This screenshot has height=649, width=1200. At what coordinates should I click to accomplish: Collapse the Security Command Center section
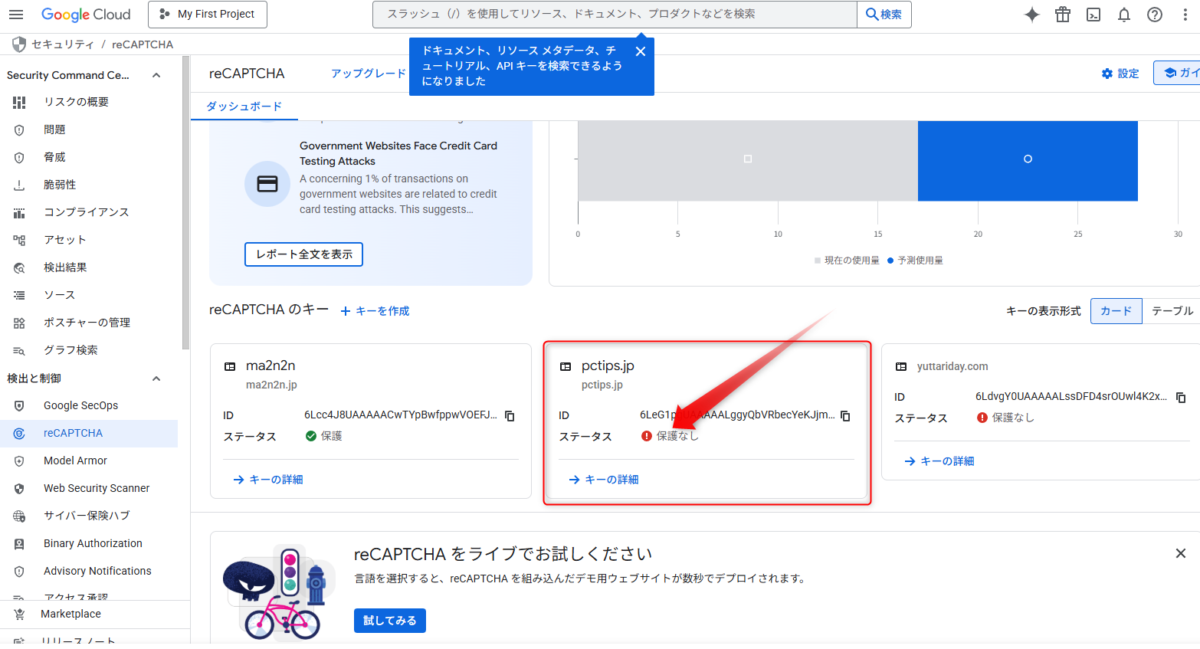click(x=155, y=74)
